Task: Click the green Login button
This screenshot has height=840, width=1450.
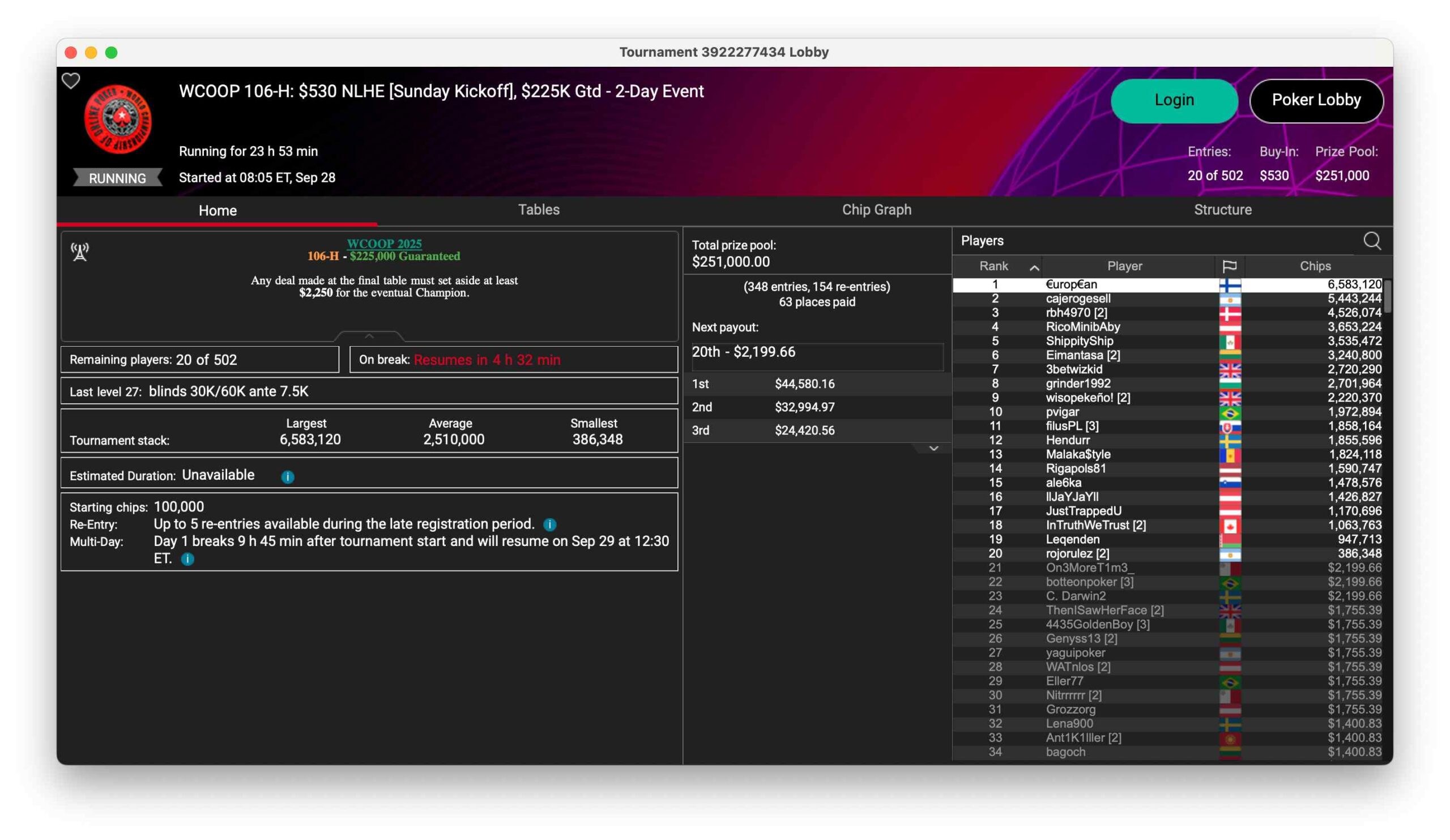Action: [x=1174, y=100]
